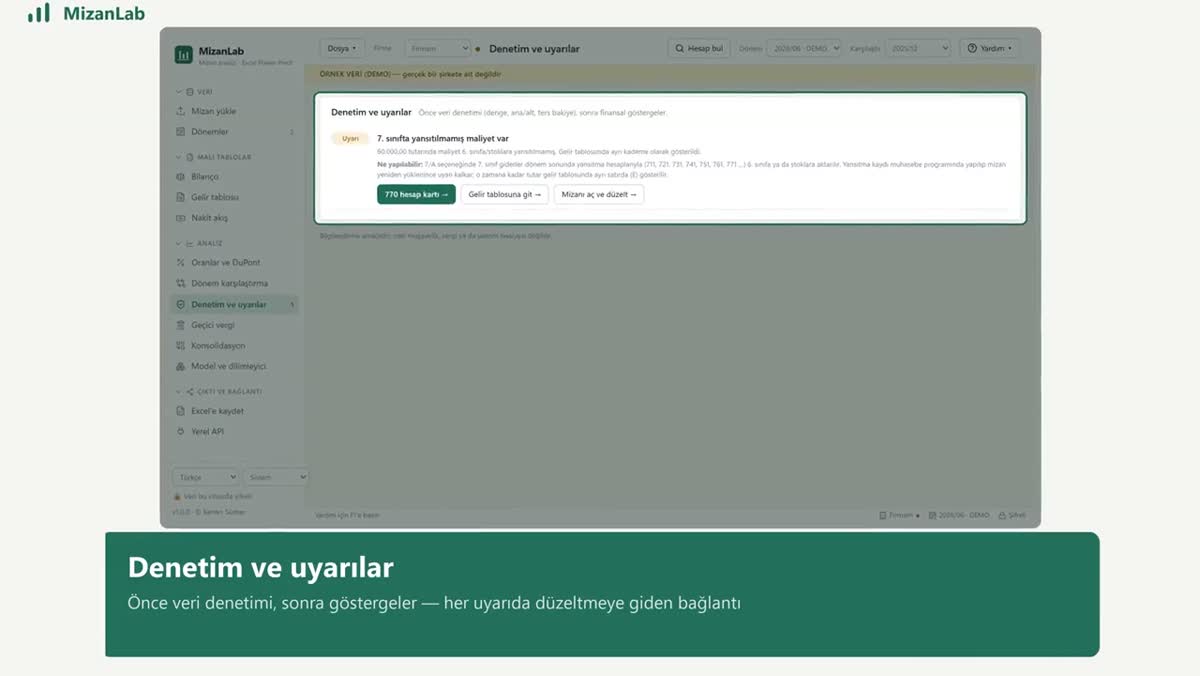Open the Dosya dropdown menu
This screenshot has height=676, width=1200.
pyautogui.click(x=341, y=48)
